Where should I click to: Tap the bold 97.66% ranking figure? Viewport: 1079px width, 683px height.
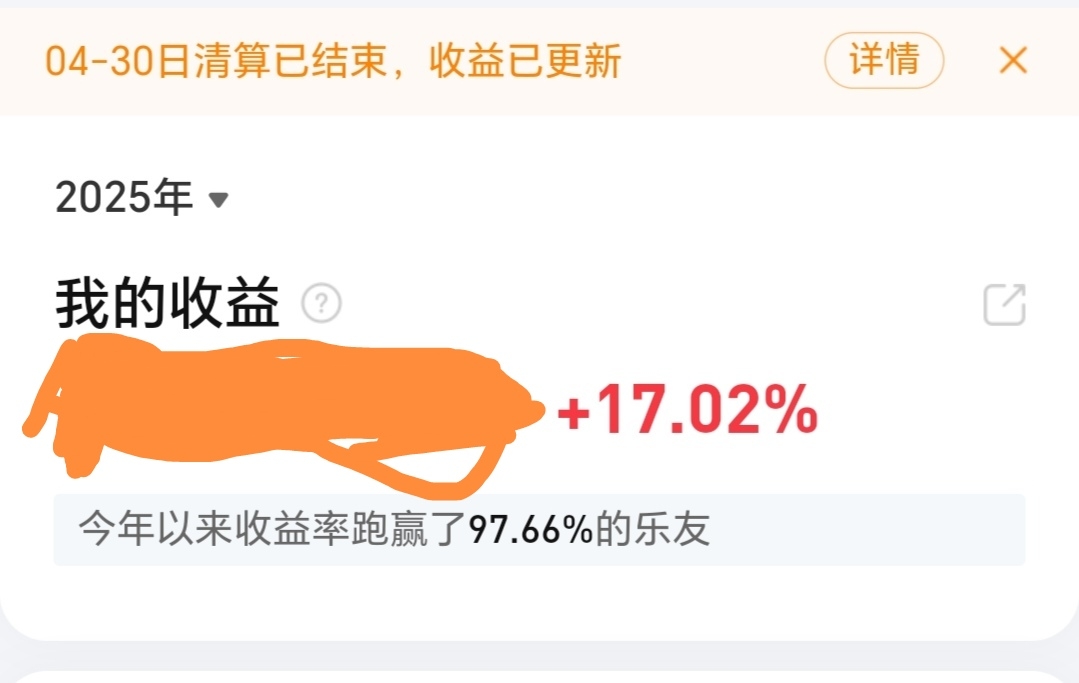click(531, 530)
